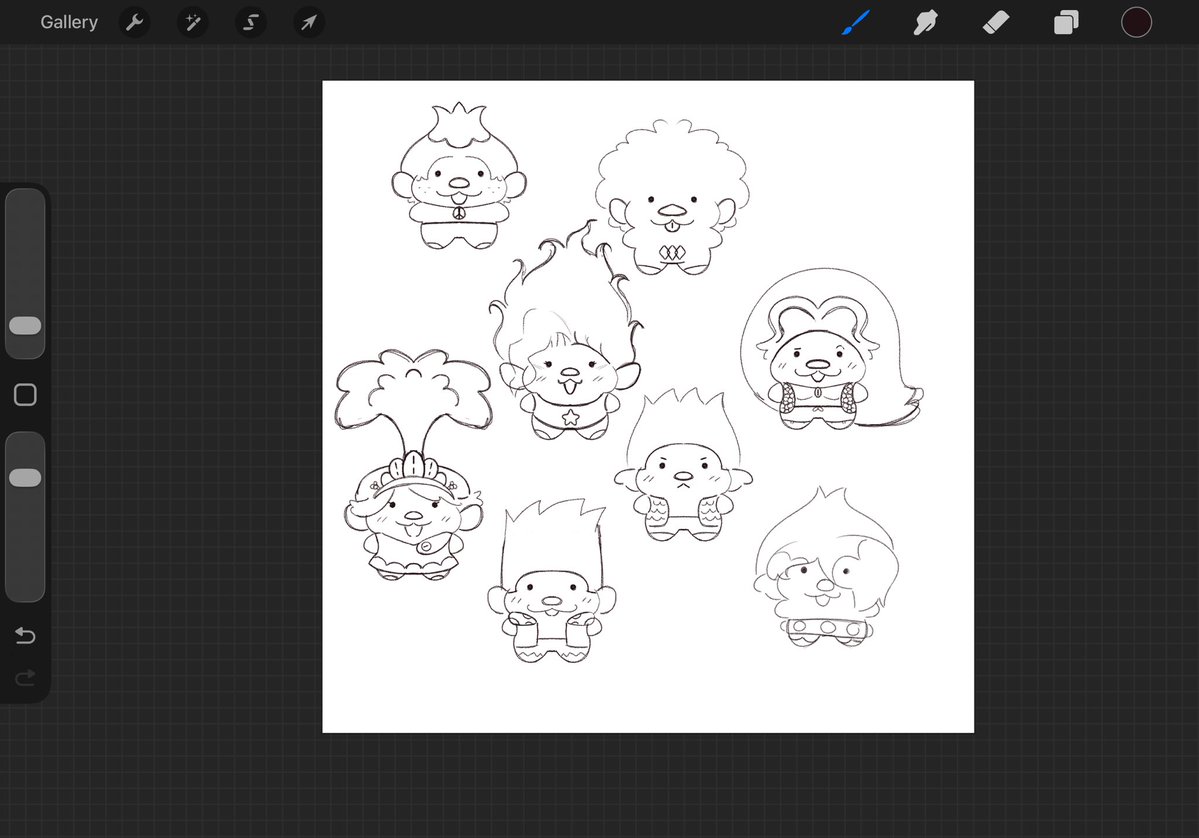Tap the square Modify button in sidebar

pos(25,395)
